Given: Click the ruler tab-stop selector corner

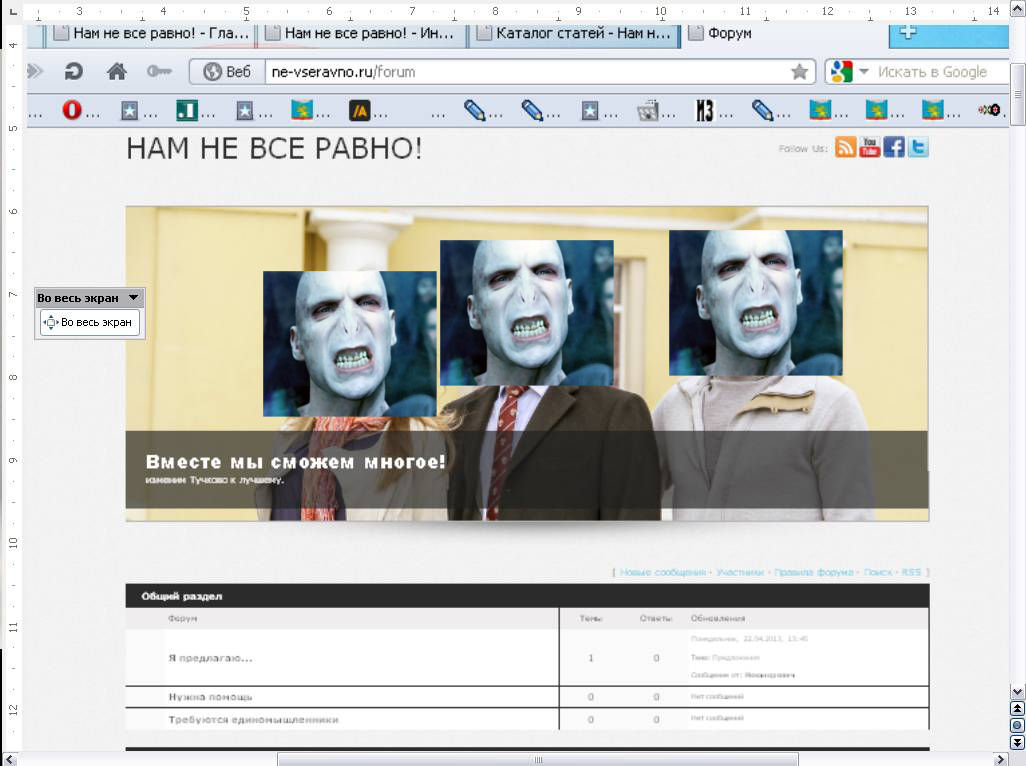Looking at the screenshot, I should (12, 11).
